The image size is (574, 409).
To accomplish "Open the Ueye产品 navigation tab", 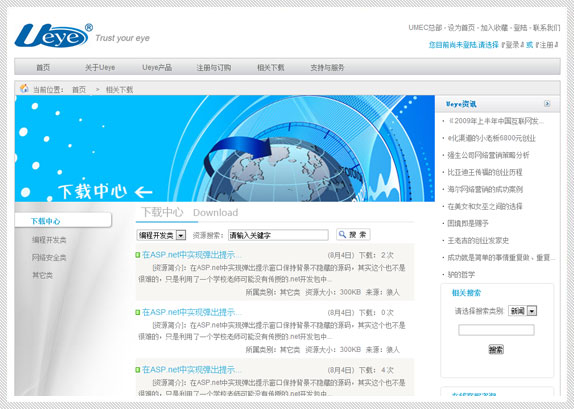I will click(x=157, y=67).
